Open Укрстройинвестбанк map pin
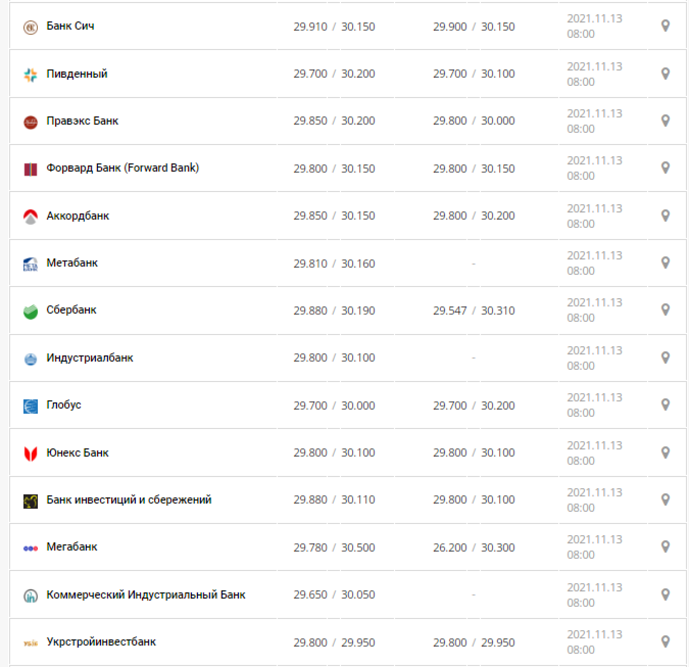This screenshot has height=667, width=689. [x=665, y=642]
